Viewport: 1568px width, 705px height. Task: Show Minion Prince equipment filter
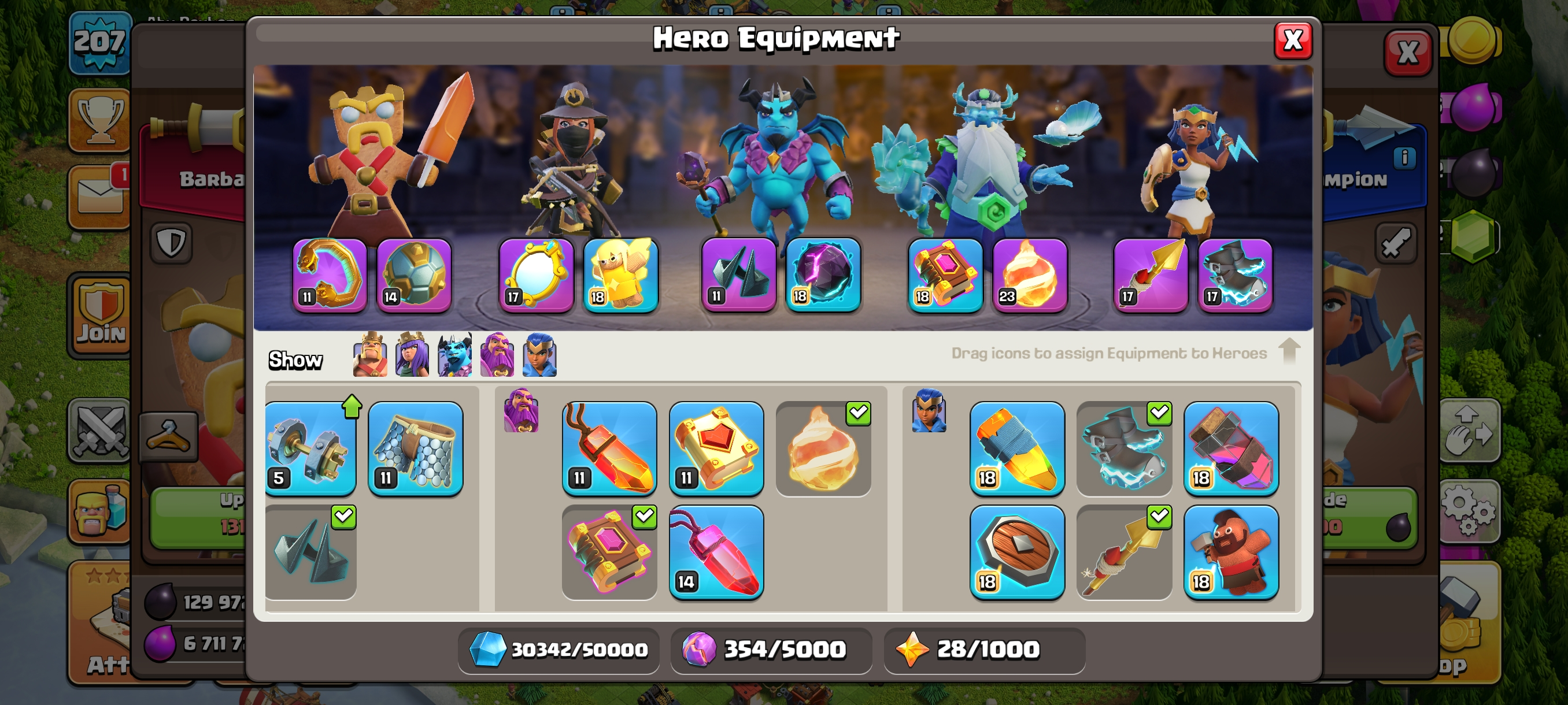point(454,355)
